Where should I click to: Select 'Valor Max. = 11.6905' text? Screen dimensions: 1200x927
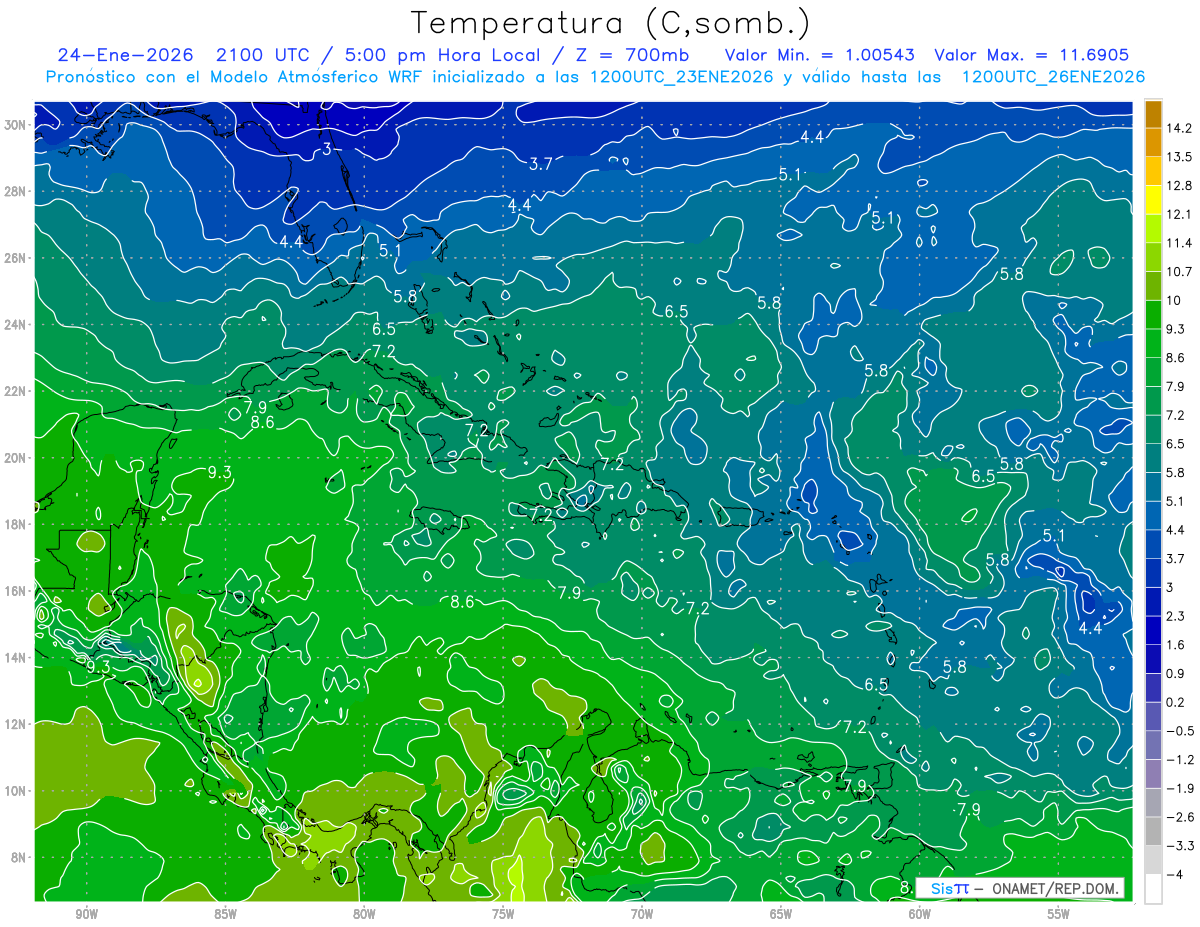click(x=1032, y=54)
